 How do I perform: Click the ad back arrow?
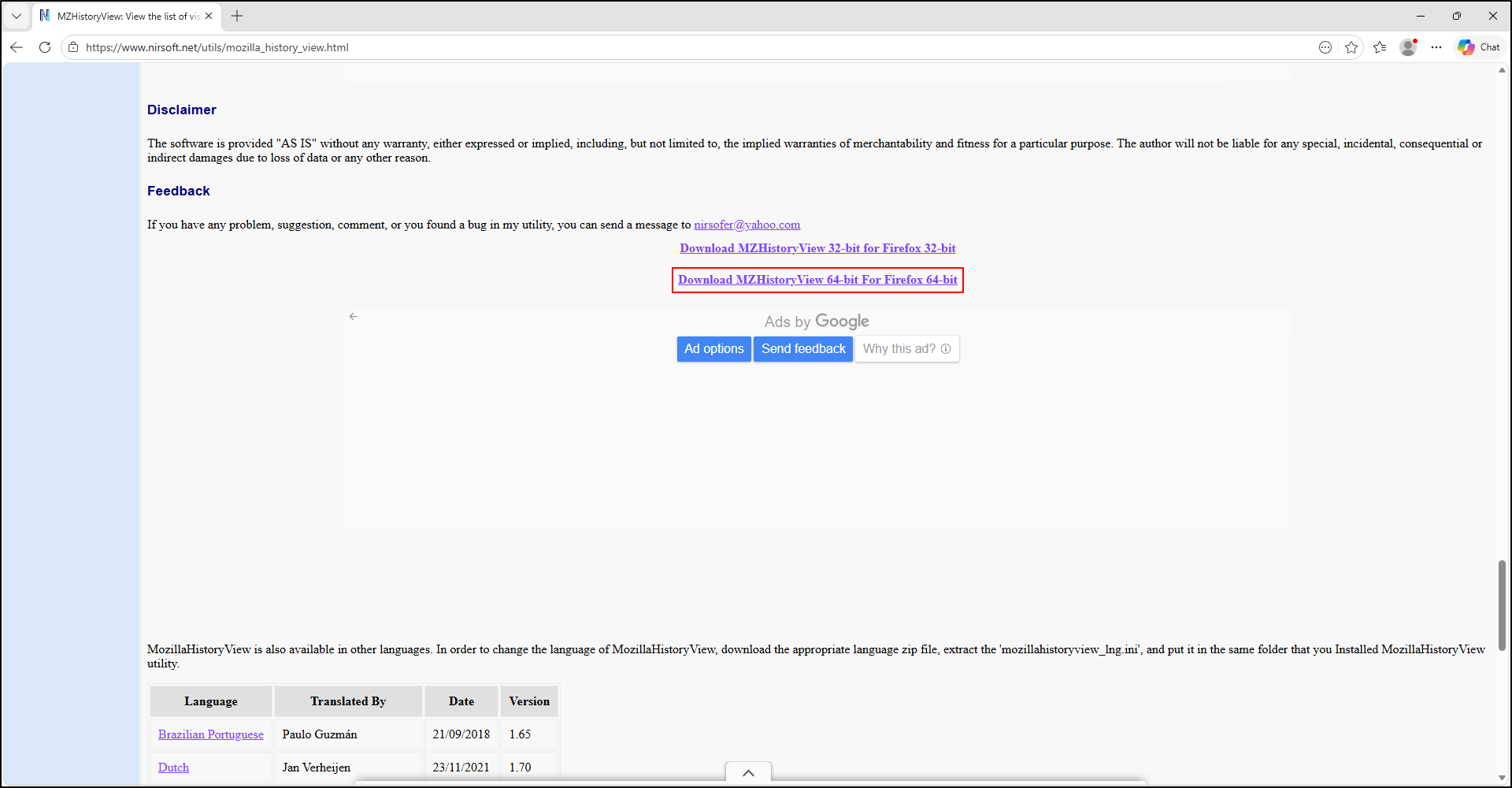click(354, 317)
